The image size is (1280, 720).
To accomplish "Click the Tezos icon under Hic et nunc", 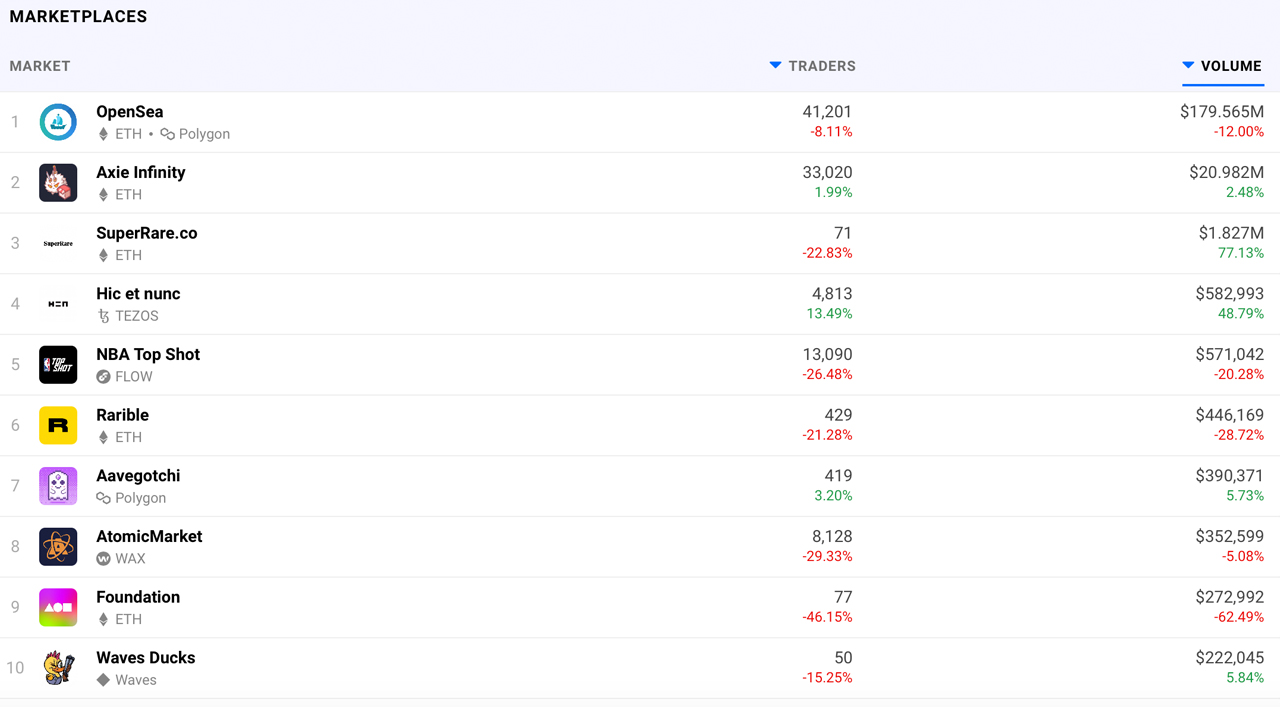I will click(x=103, y=316).
